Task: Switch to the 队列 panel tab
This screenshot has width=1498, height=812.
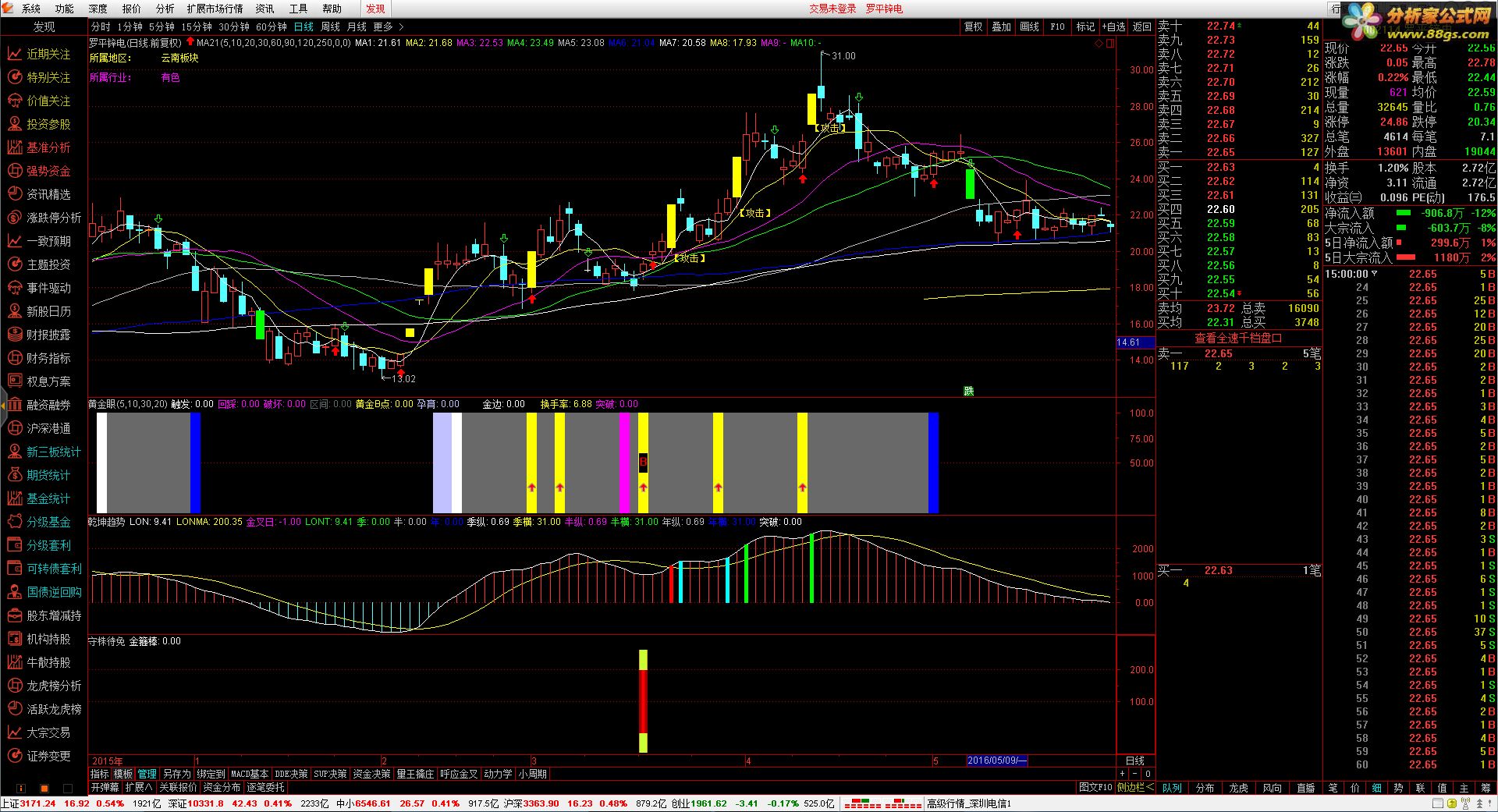Action: (1171, 788)
